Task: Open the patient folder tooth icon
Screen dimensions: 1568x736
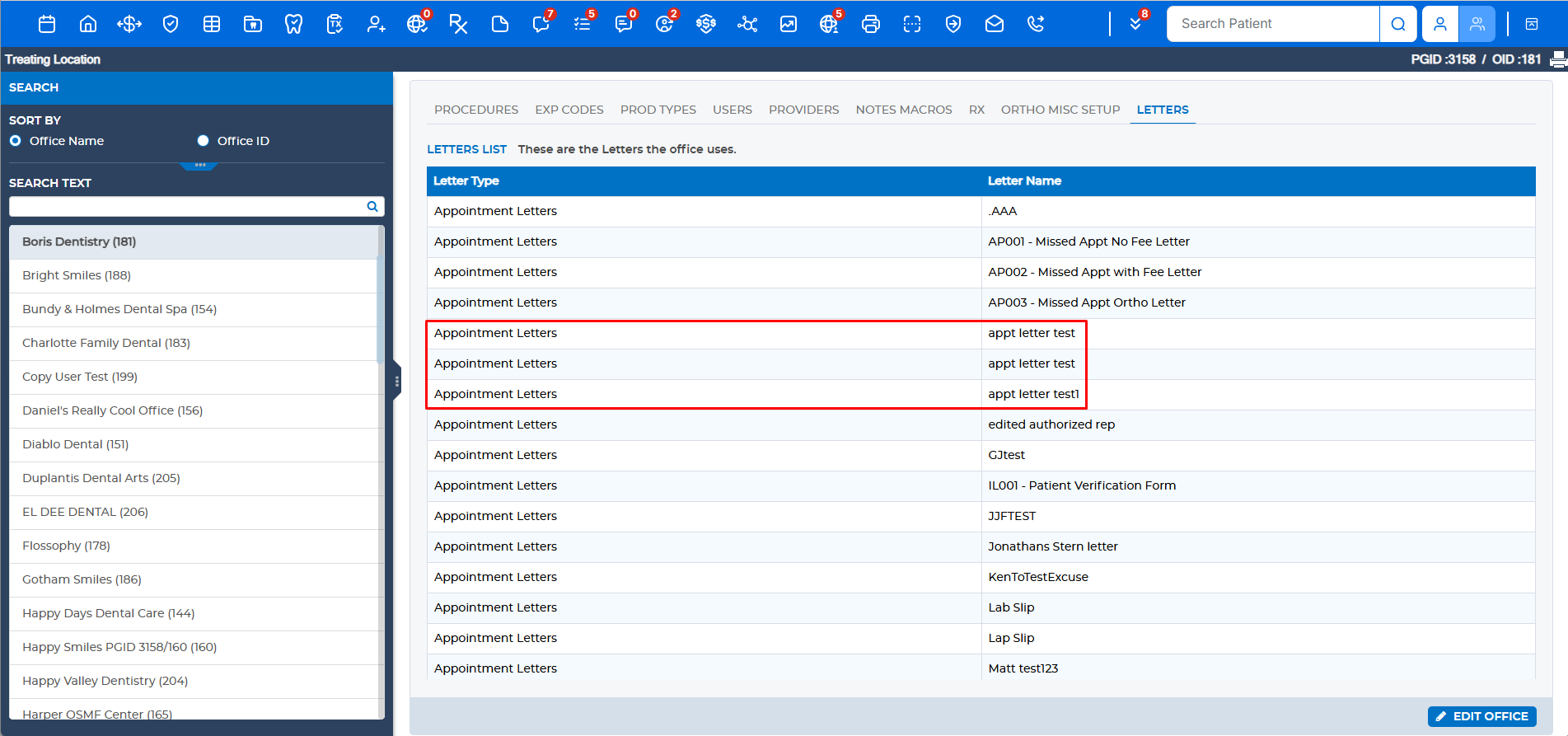Action: [x=253, y=24]
